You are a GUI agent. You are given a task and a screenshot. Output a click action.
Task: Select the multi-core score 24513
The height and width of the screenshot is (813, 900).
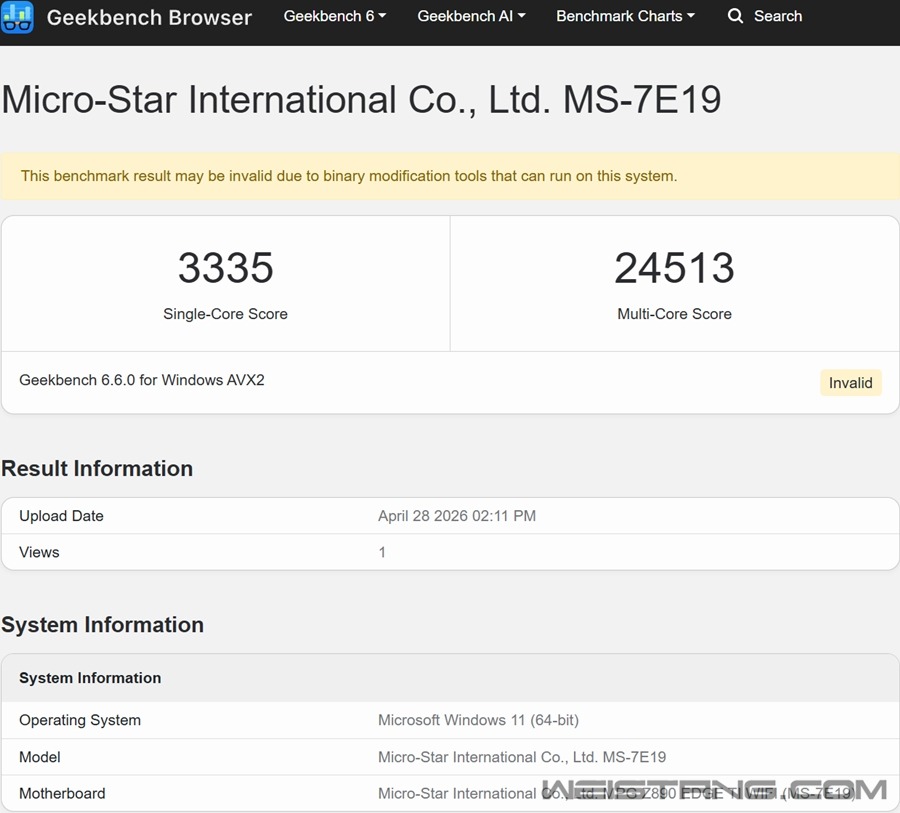674,268
